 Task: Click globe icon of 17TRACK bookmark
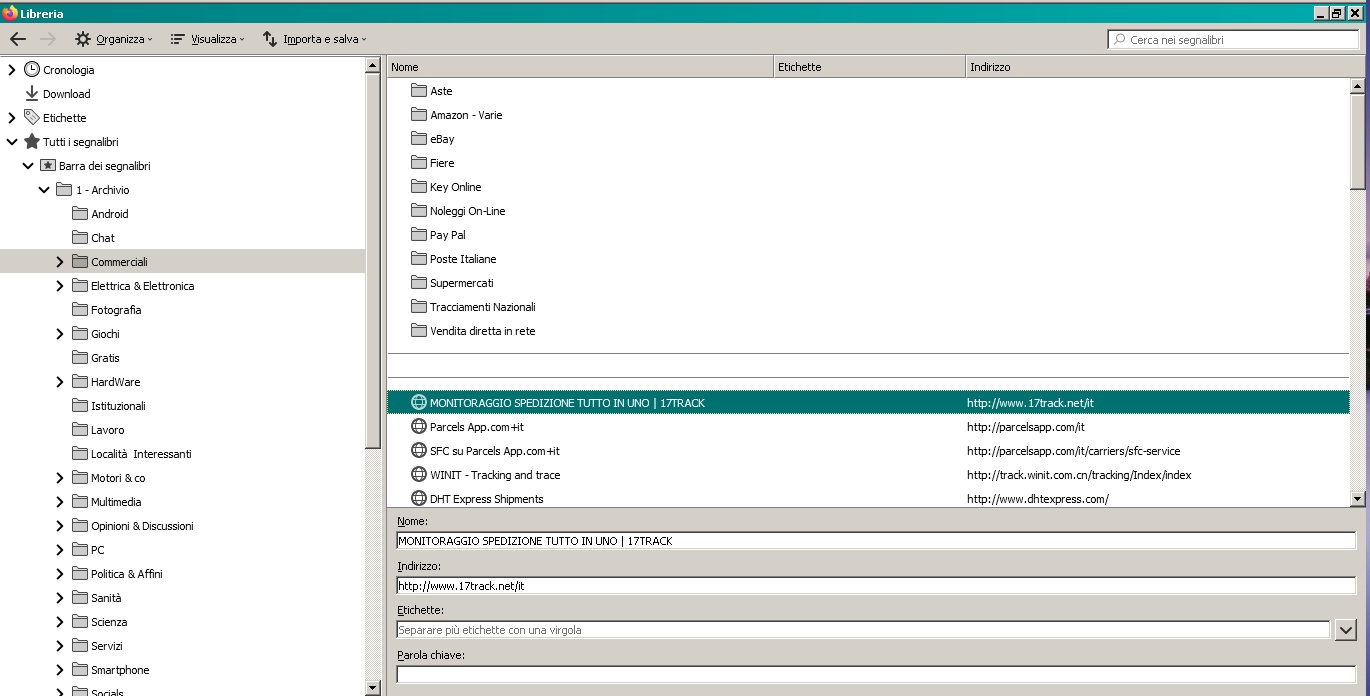pyautogui.click(x=419, y=402)
